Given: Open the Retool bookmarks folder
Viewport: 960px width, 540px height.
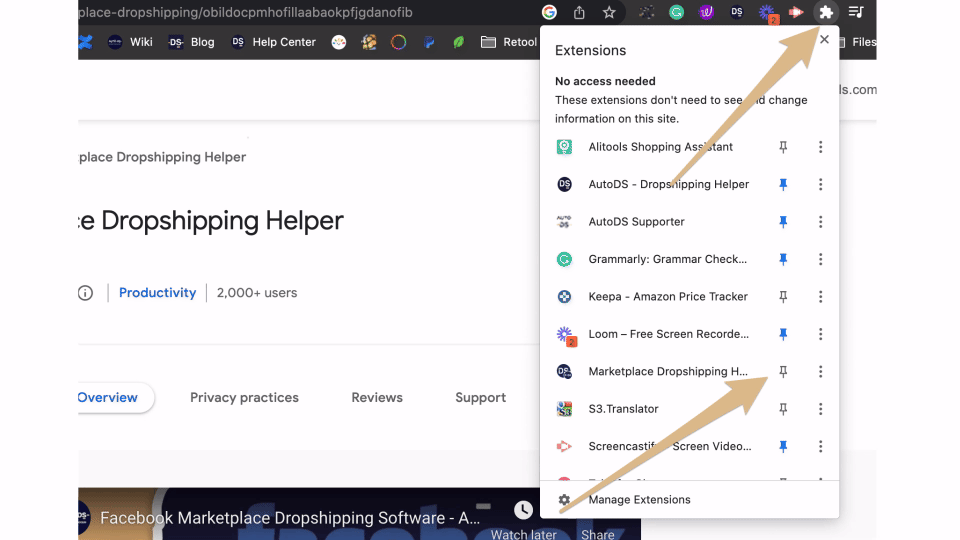Looking at the screenshot, I should pyautogui.click(x=509, y=42).
